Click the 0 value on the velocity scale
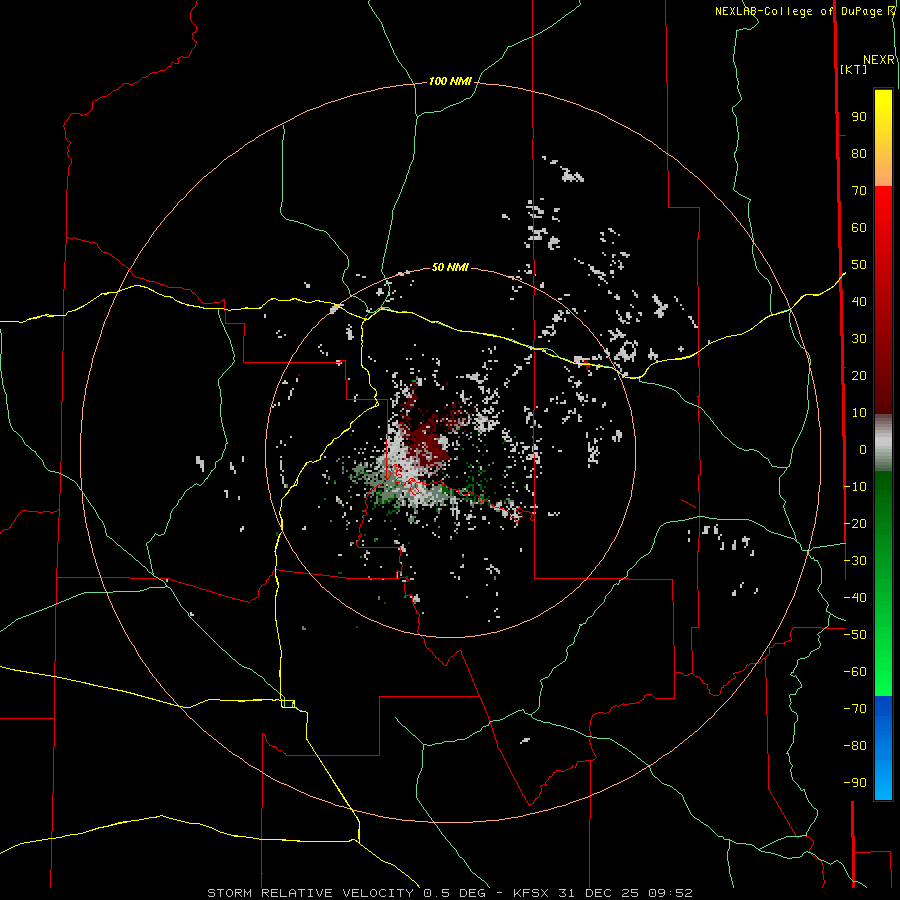The height and width of the screenshot is (900, 900). click(x=863, y=449)
